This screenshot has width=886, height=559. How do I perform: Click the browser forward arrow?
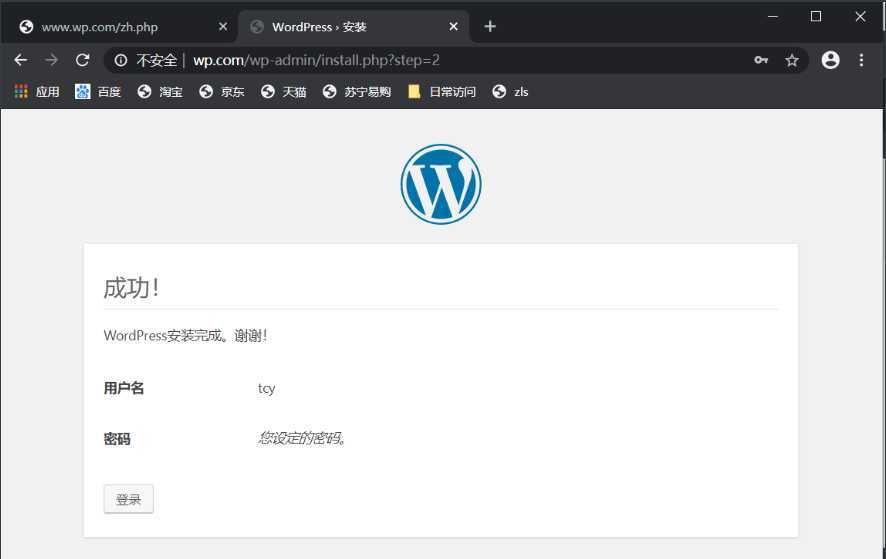(x=51, y=60)
